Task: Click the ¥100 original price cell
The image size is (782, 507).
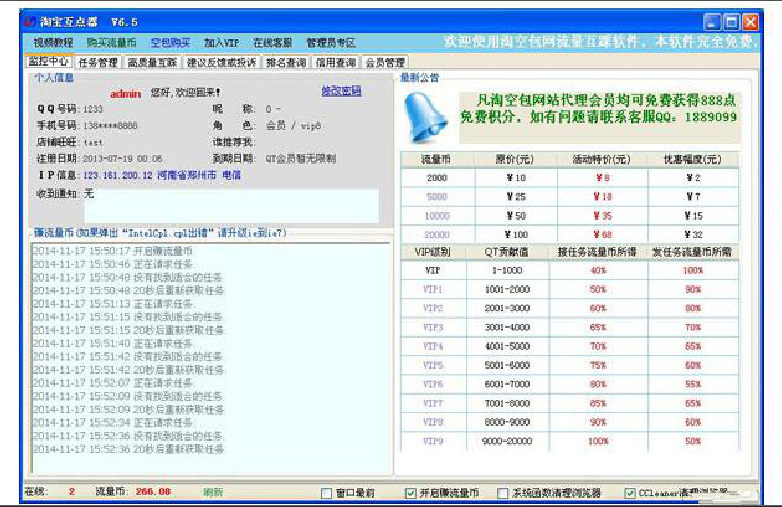Action: tap(515, 234)
